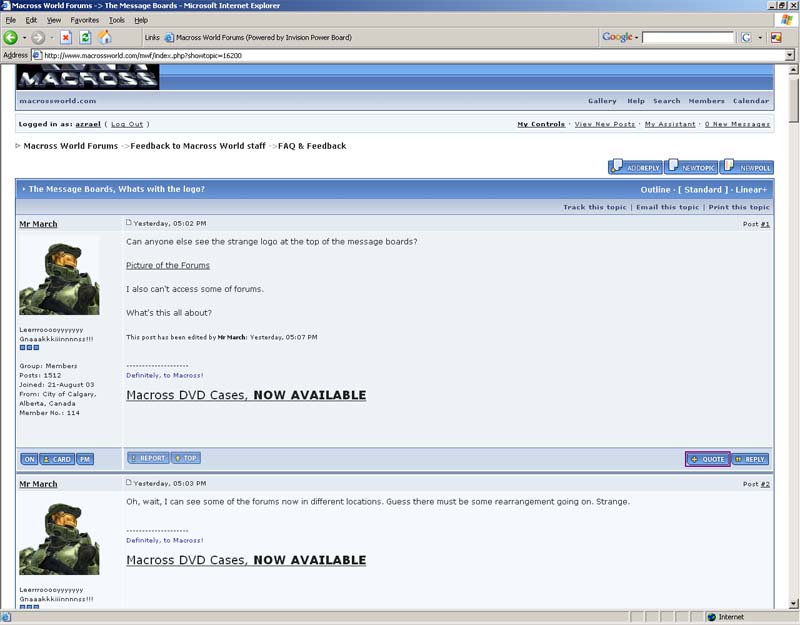Expand the Back button history dropdown
Screen dimensions: 800x625
[24, 37]
